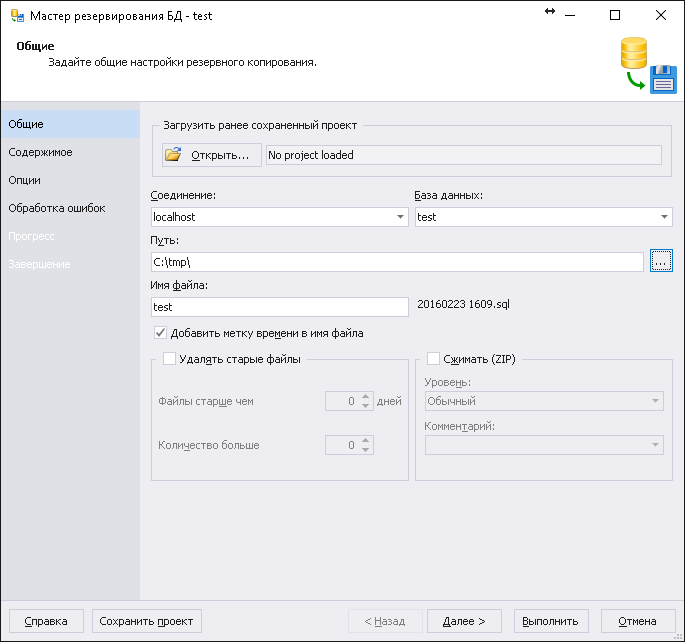Click the < Назад button
The width and height of the screenshot is (685, 642).
point(385,621)
